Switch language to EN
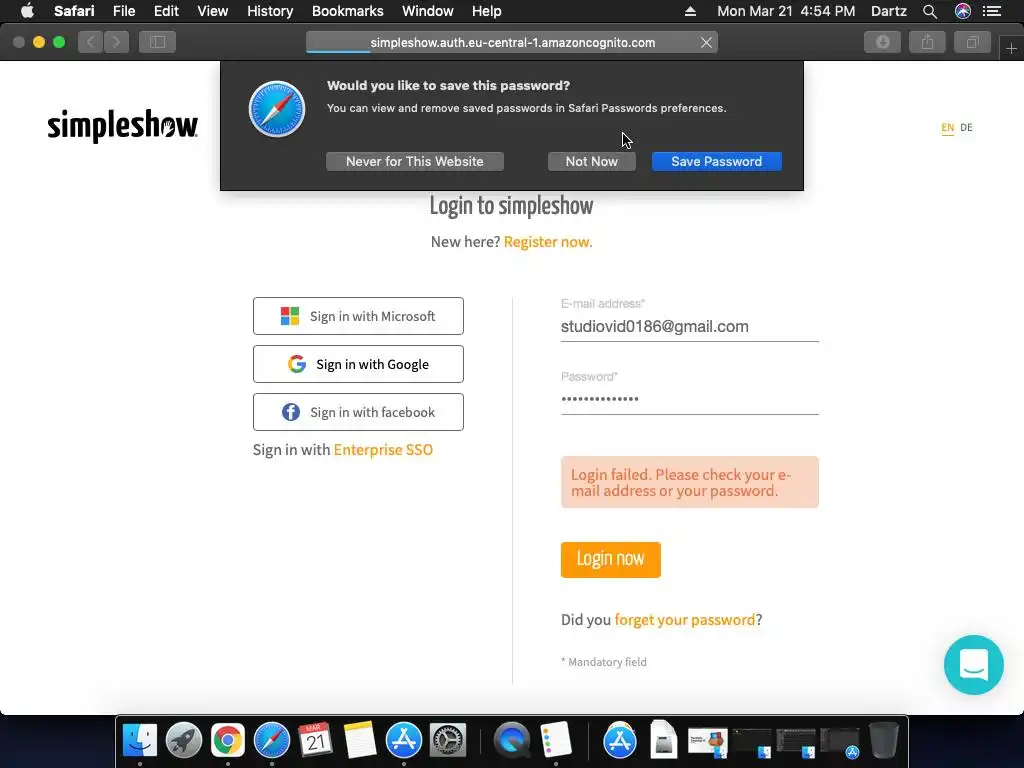 click(x=948, y=127)
